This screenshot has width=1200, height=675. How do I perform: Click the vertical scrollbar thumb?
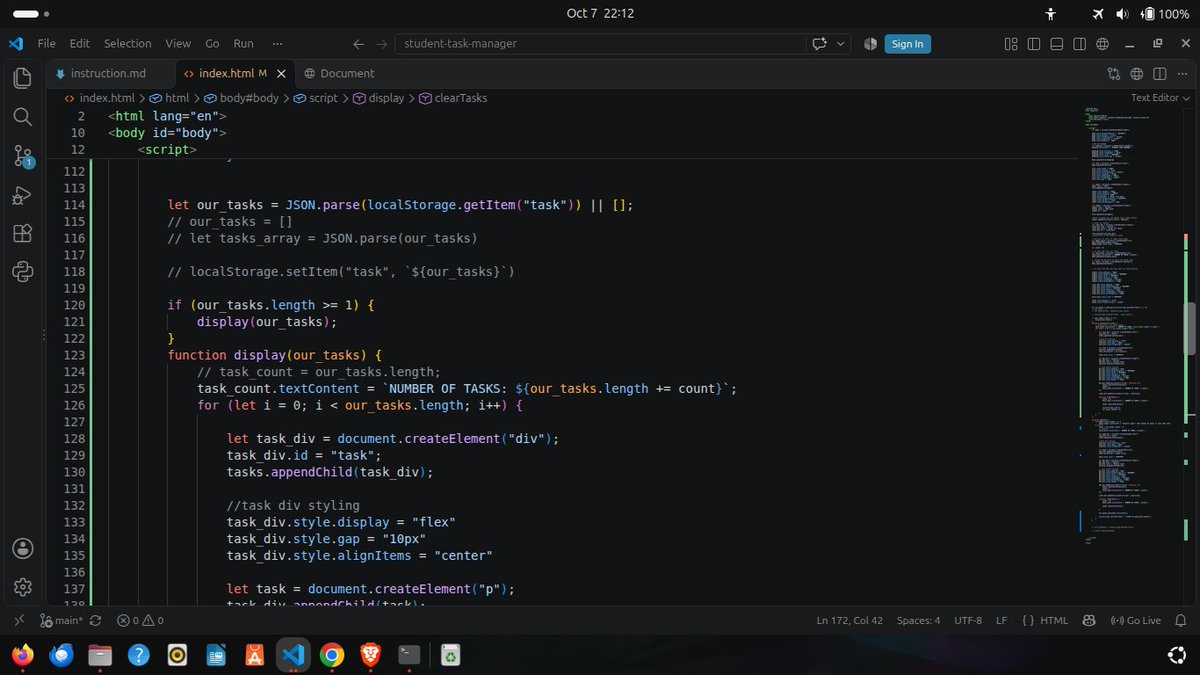[x=1190, y=328]
